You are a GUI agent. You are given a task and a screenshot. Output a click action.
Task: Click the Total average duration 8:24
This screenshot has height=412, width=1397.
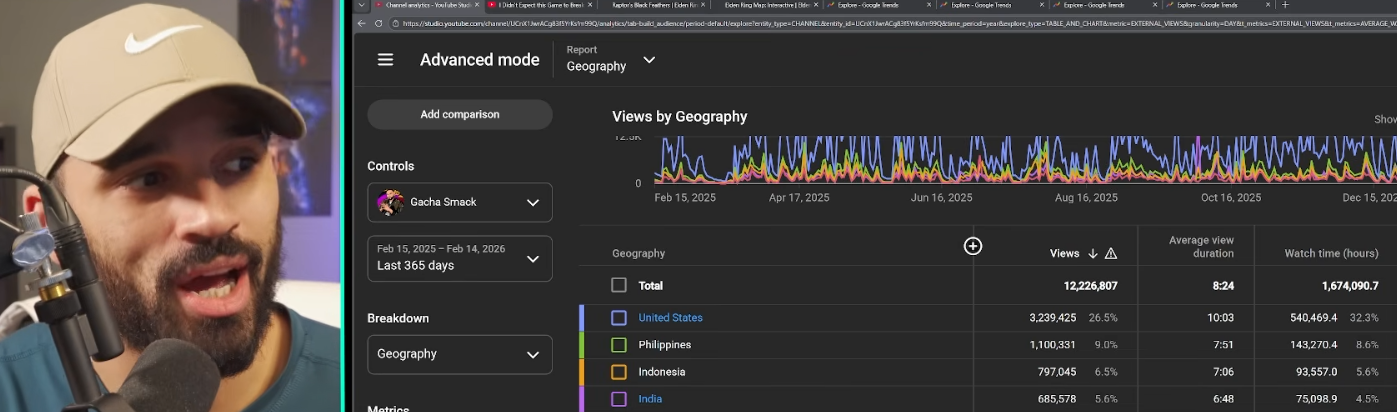click(x=1223, y=286)
